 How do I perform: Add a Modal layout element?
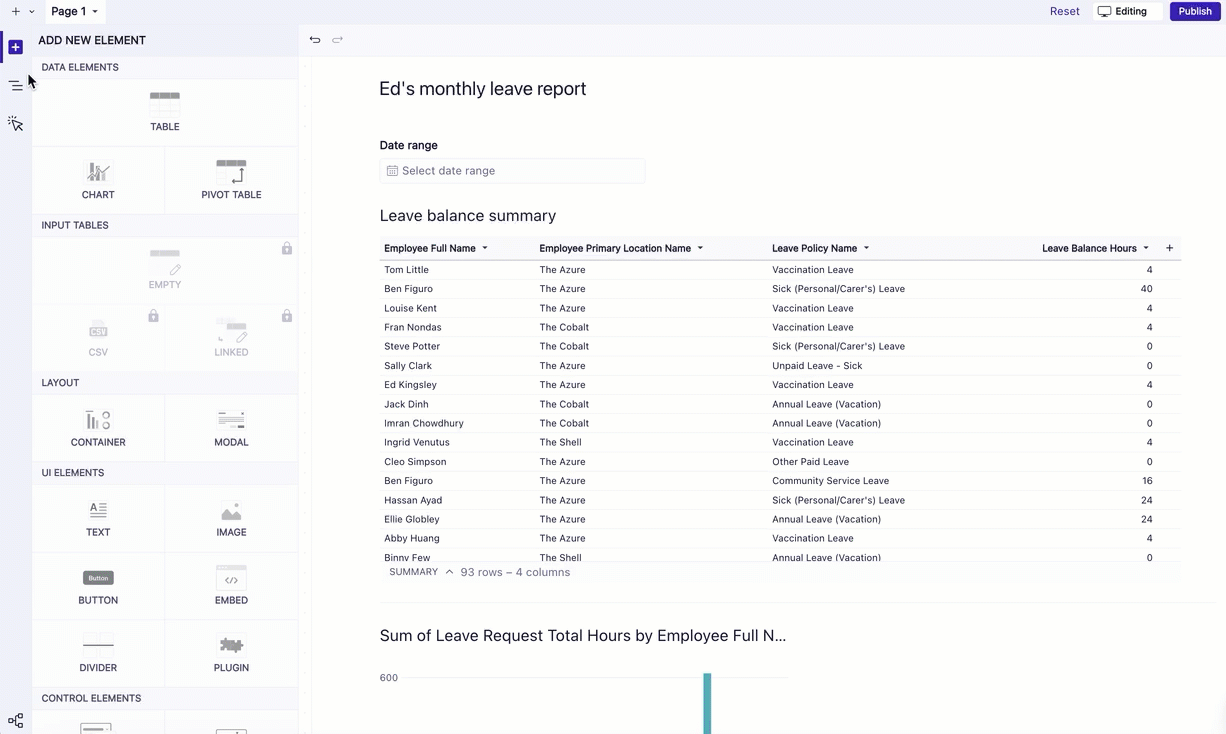pyautogui.click(x=231, y=428)
